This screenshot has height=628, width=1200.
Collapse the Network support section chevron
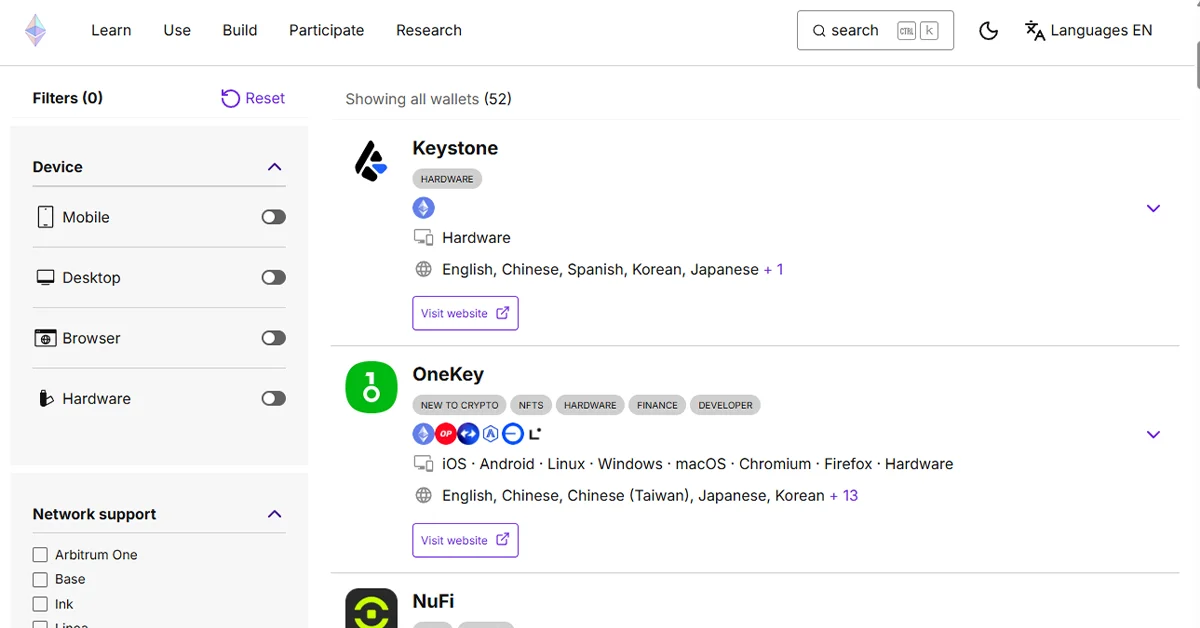pos(275,514)
